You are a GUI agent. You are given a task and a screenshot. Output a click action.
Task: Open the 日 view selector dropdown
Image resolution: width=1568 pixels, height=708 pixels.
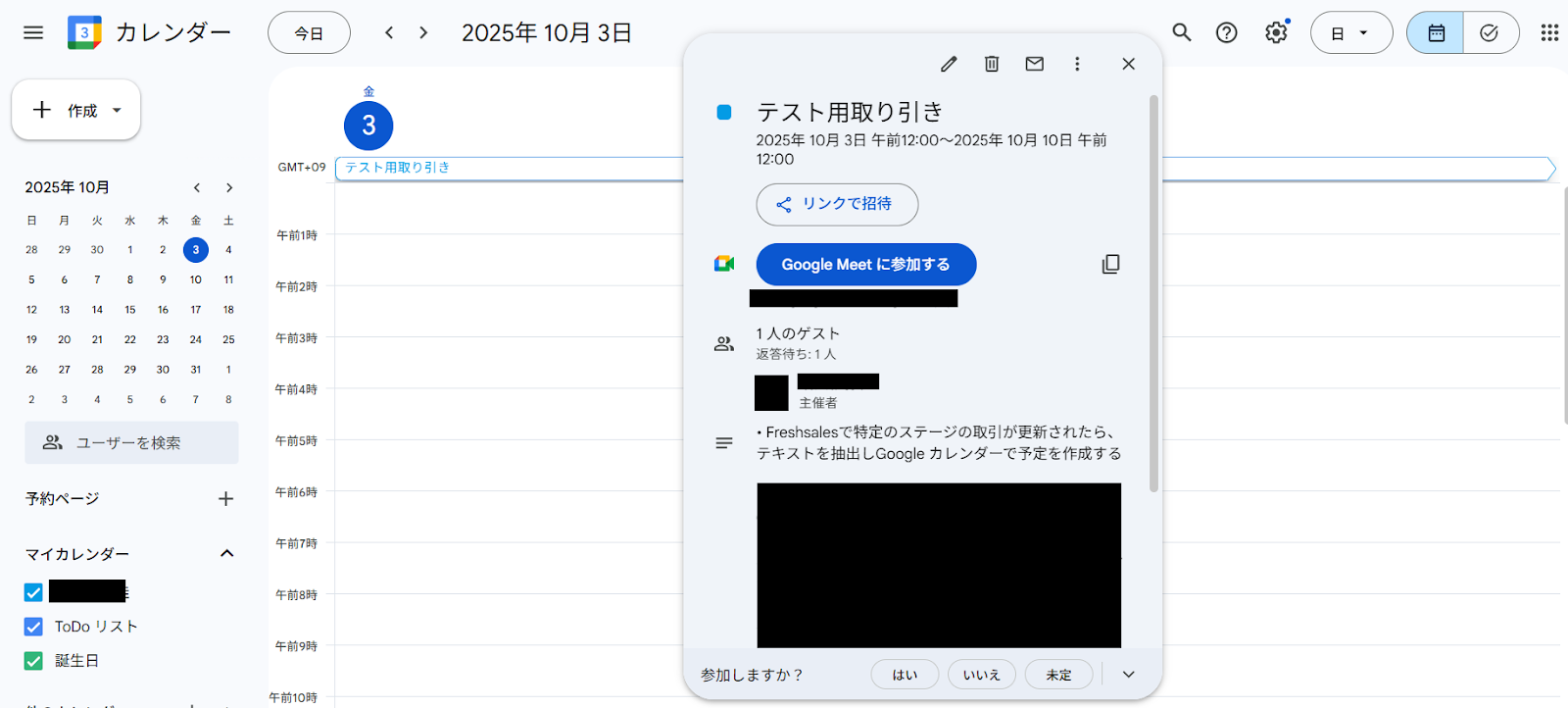(1350, 32)
